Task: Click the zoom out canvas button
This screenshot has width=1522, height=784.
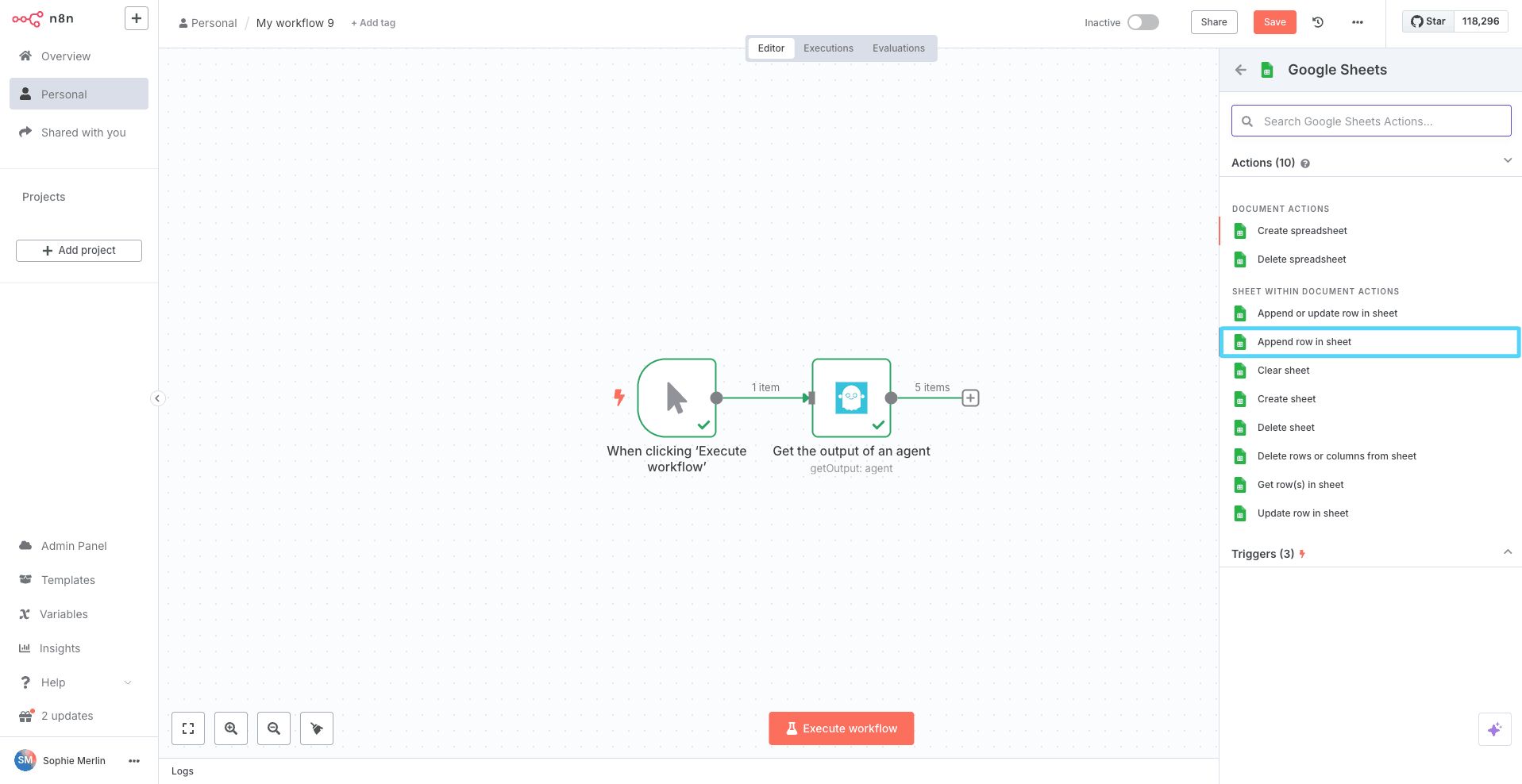Action: (x=274, y=728)
